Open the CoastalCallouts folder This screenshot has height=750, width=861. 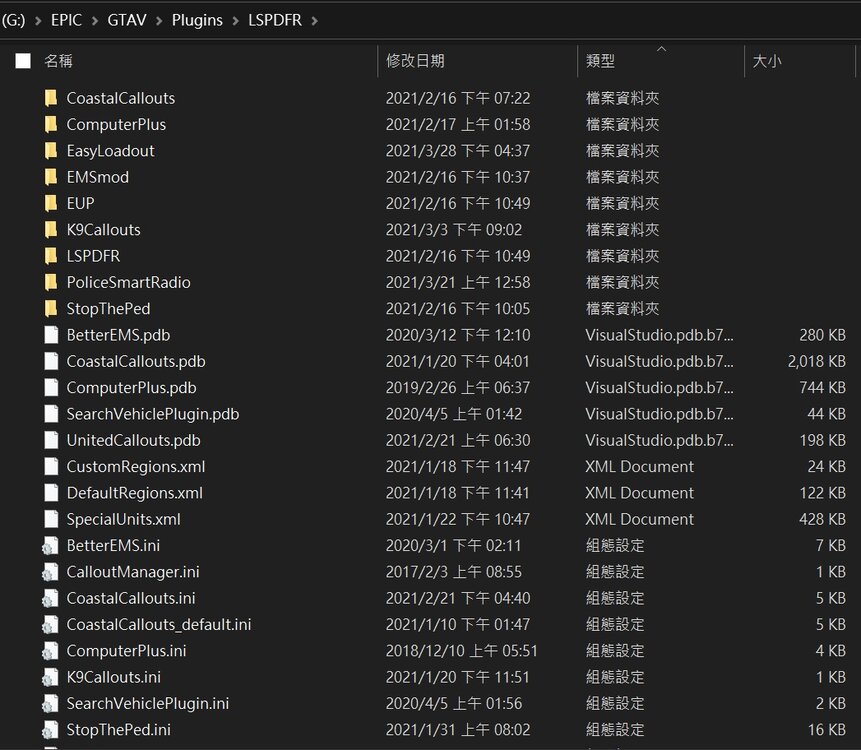click(120, 98)
